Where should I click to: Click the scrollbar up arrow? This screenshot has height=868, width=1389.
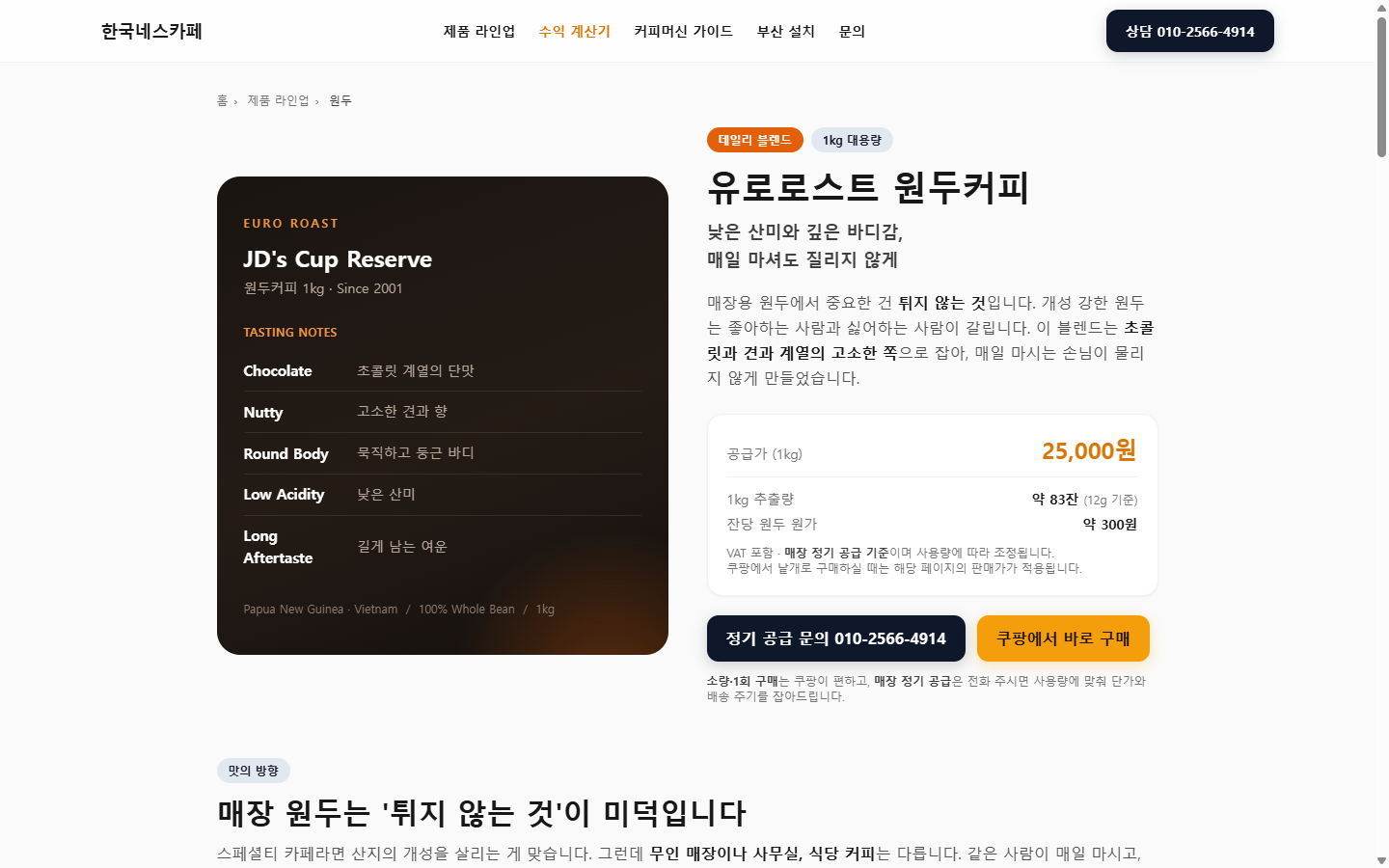(1381, 7)
